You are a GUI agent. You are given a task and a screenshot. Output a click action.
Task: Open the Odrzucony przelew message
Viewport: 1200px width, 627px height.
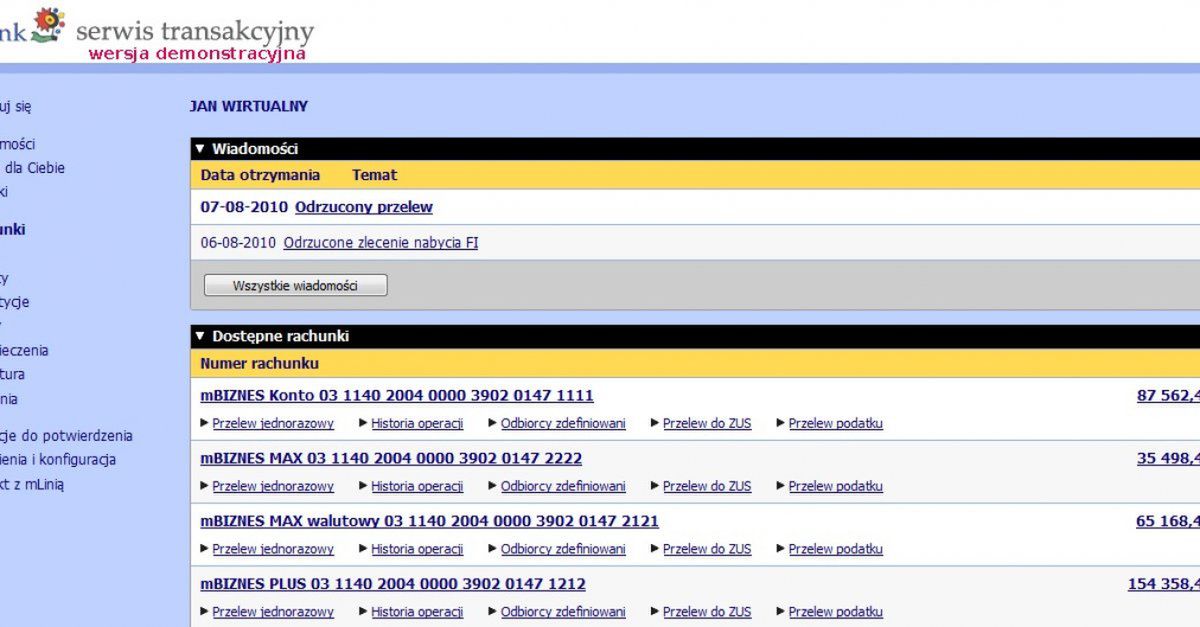coord(364,207)
